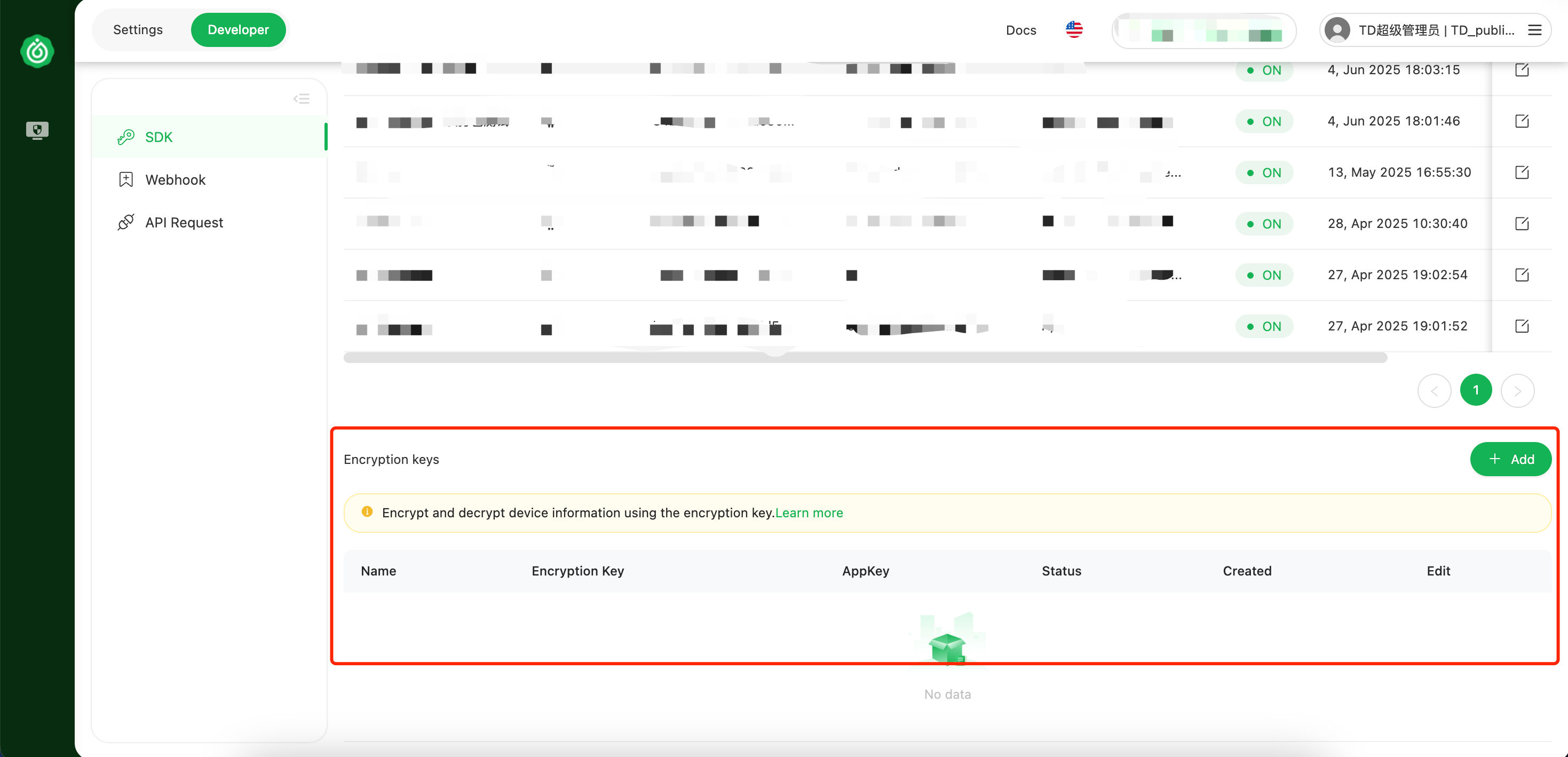
Task: Toggle ON status for 27, Apr 2025 19:02:54 row
Action: (x=1264, y=275)
